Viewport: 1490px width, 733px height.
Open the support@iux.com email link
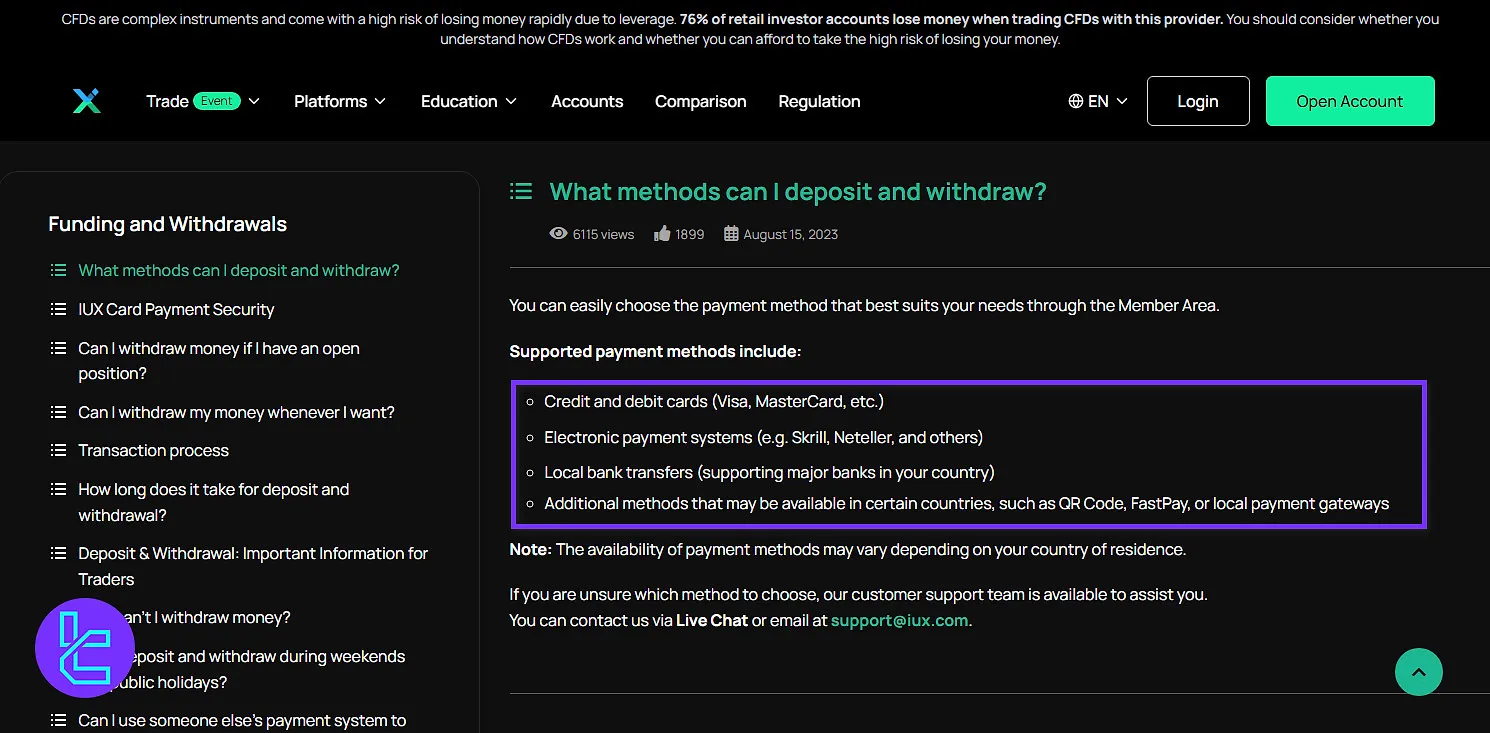tap(899, 620)
